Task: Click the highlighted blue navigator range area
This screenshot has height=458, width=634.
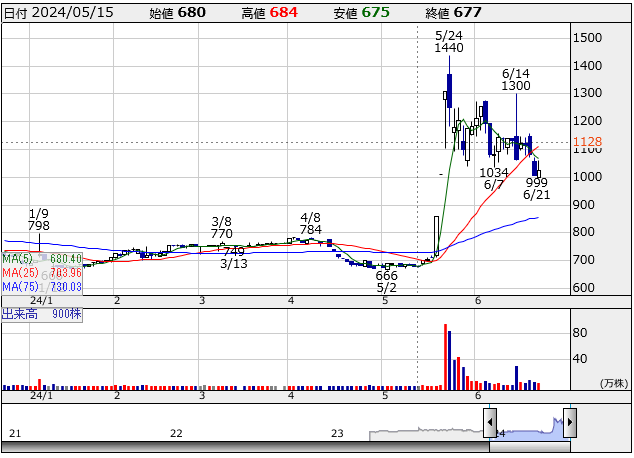Action: (x=529, y=424)
